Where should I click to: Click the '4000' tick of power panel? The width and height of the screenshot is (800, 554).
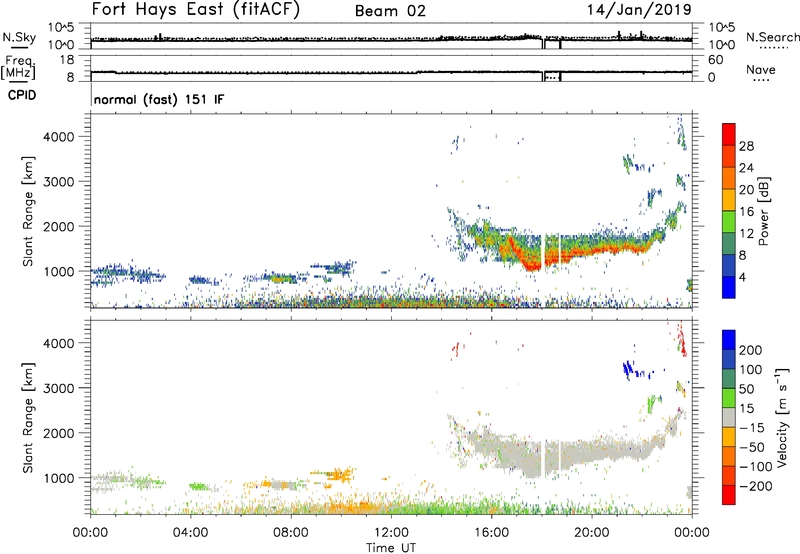(x=59, y=137)
